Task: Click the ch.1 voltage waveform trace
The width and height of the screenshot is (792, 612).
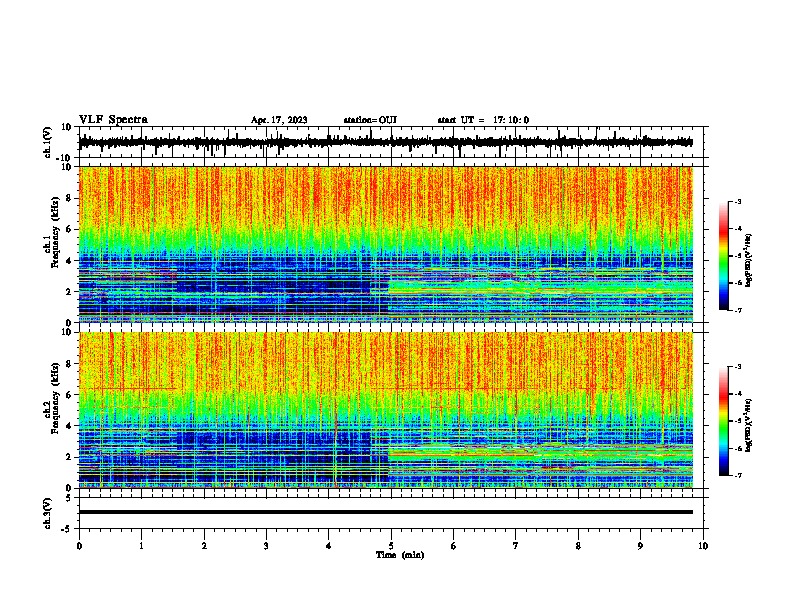Action: click(x=385, y=142)
